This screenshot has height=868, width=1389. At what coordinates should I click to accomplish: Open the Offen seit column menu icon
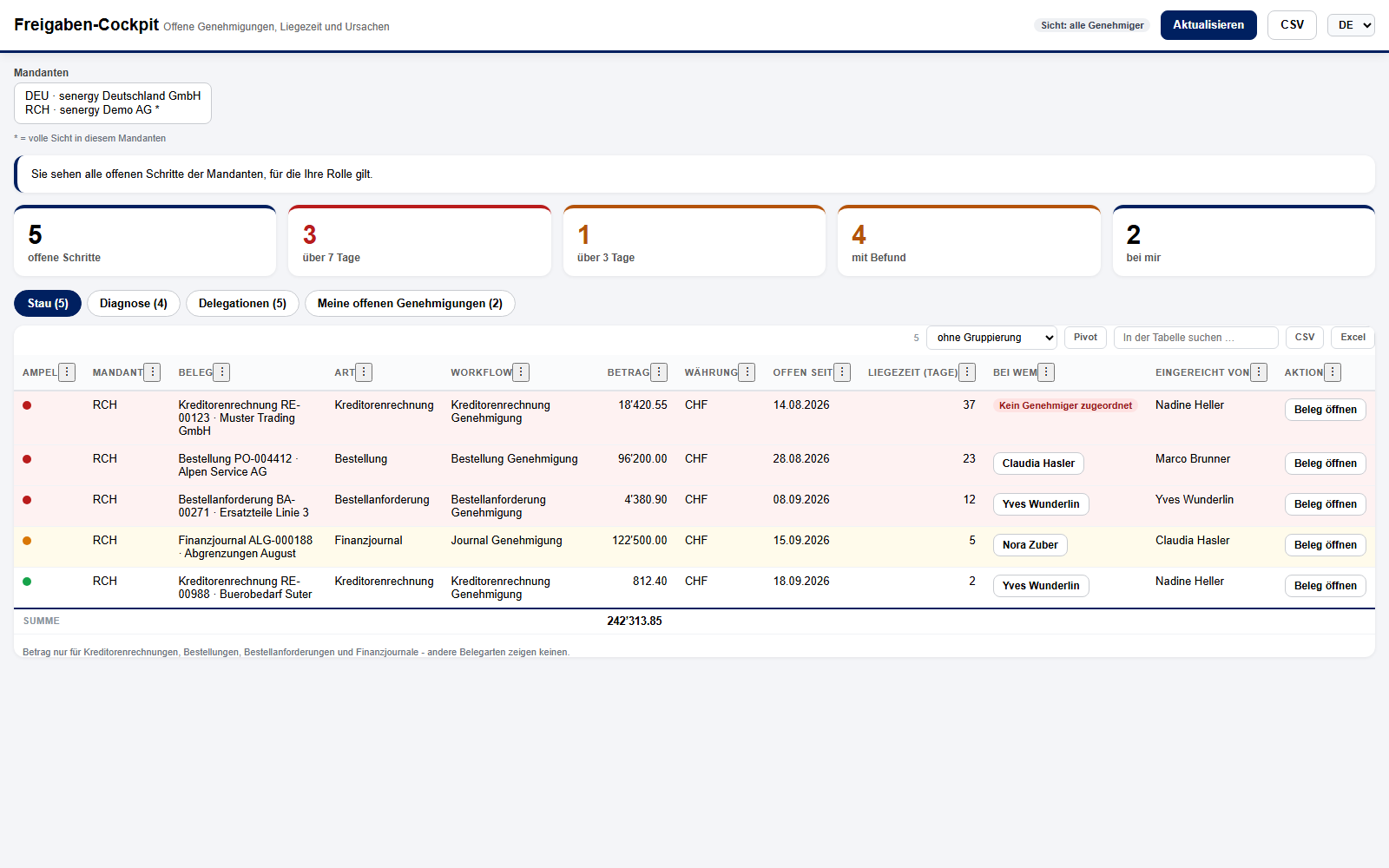pyautogui.click(x=842, y=372)
